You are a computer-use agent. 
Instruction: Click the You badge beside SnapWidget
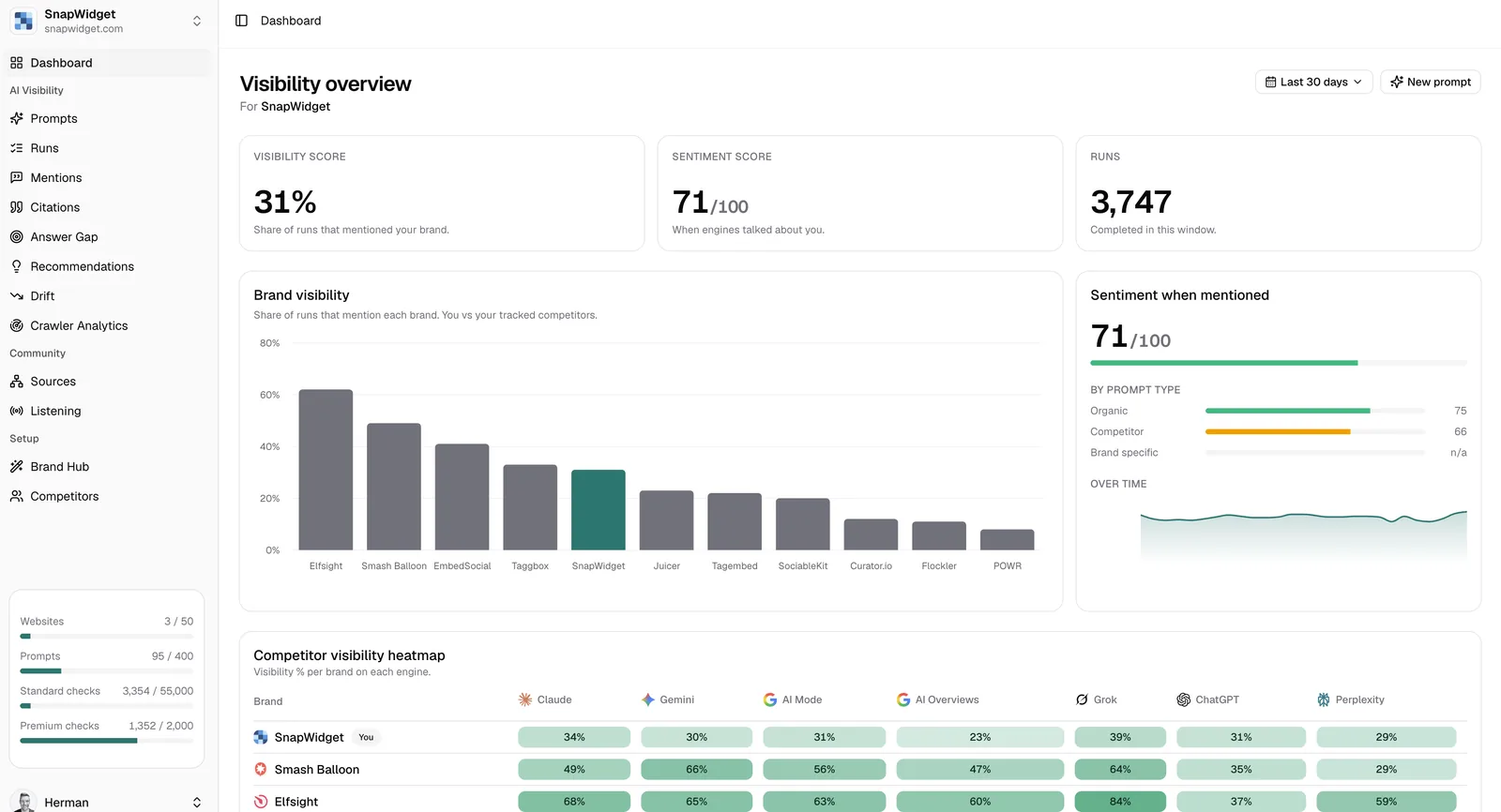[x=366, y=737]
